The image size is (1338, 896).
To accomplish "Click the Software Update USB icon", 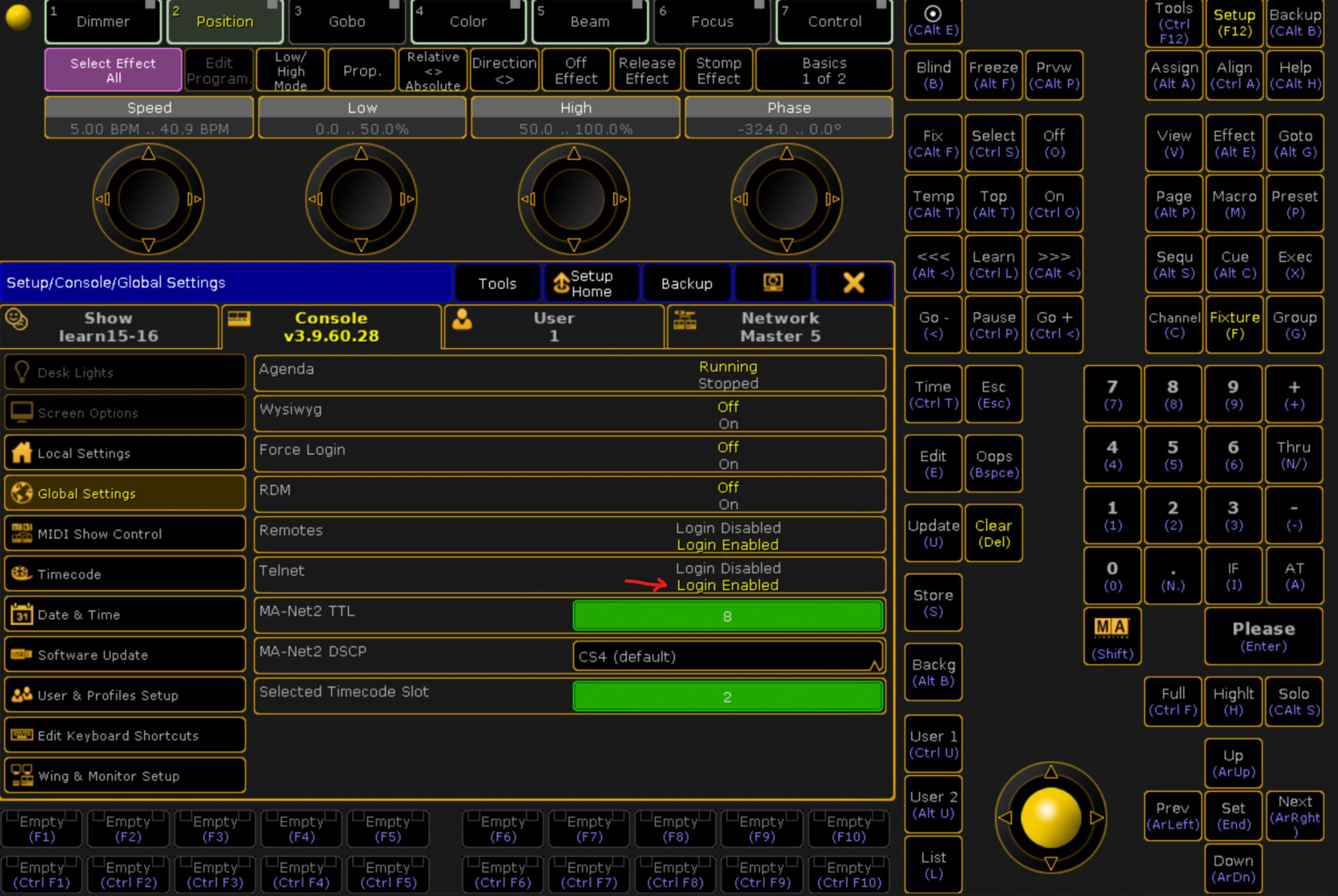I will coord(22,654).
